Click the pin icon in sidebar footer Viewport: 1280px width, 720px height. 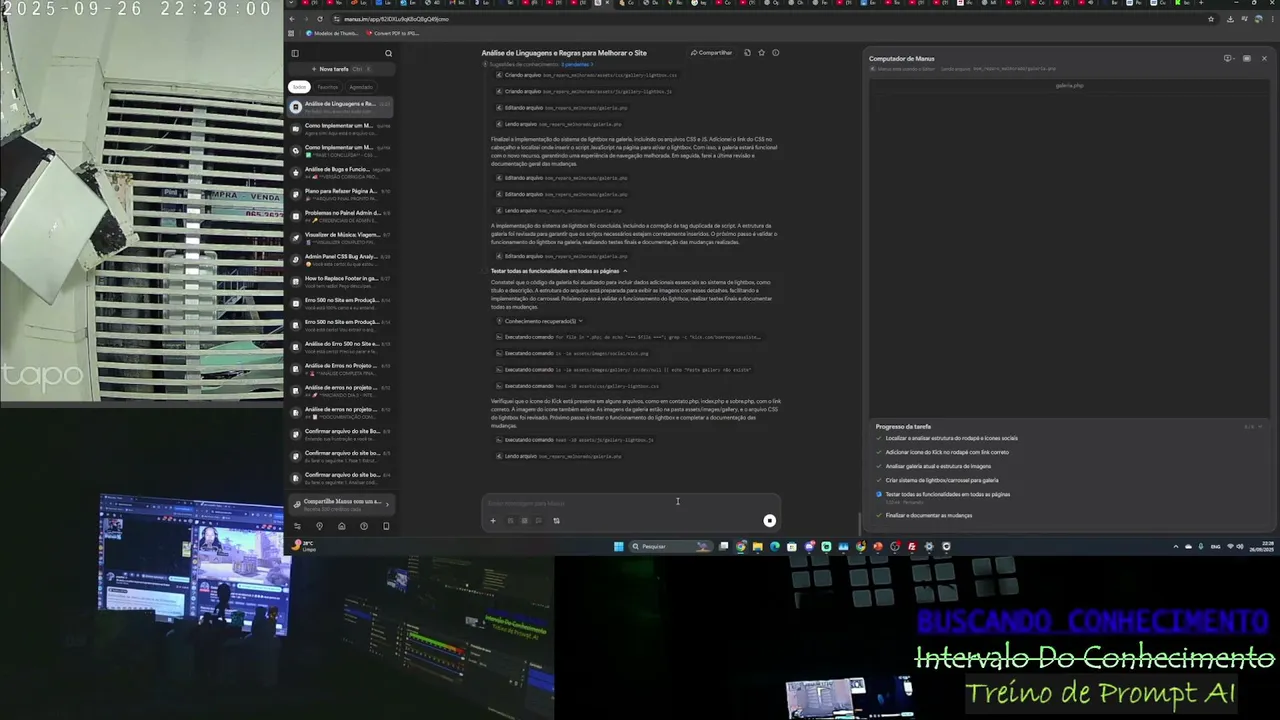(319, 526)
